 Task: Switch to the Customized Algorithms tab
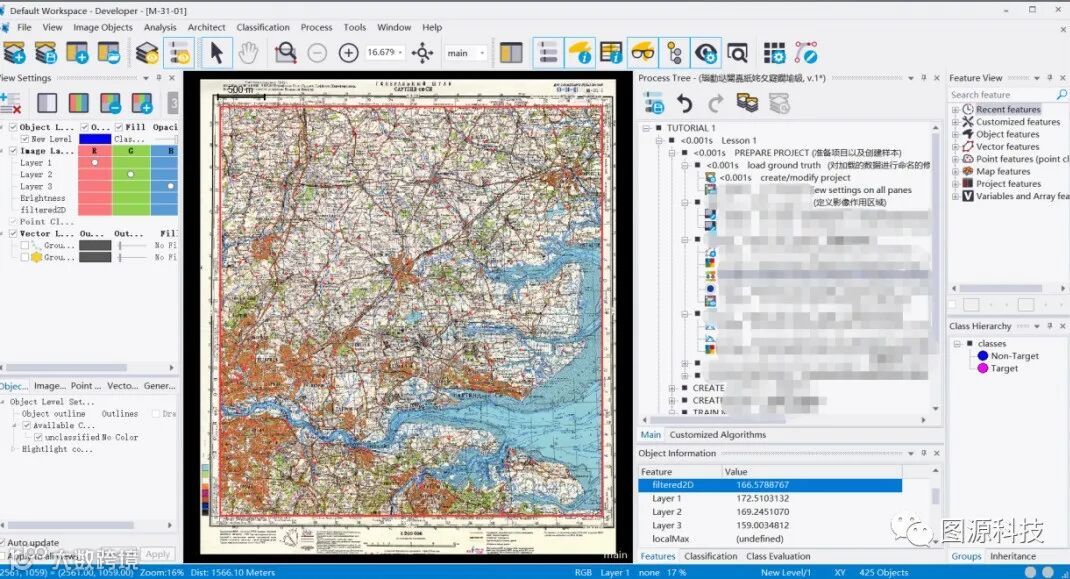click(718, 434)
